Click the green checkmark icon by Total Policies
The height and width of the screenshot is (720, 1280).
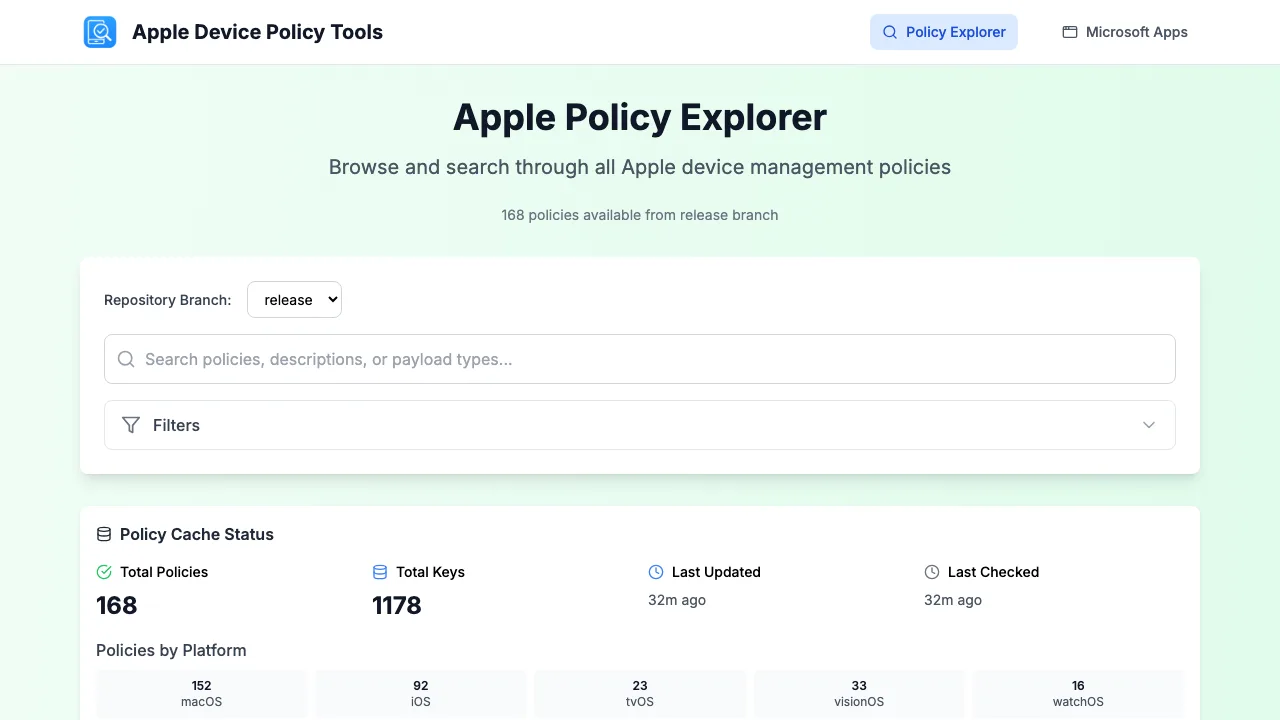coord(104,572)
